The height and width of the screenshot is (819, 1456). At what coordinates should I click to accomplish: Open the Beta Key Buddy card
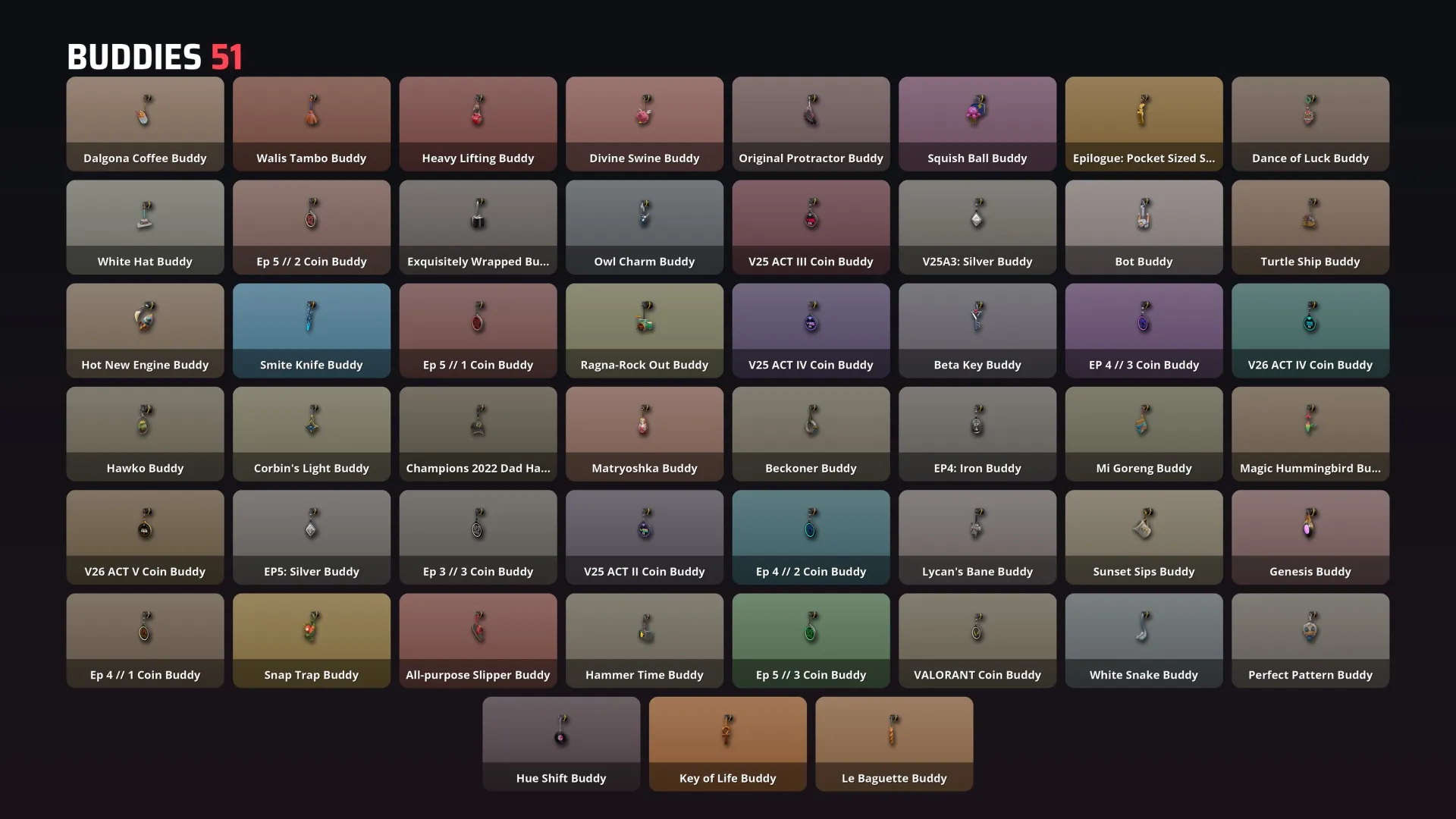click(x=977, y=331)
